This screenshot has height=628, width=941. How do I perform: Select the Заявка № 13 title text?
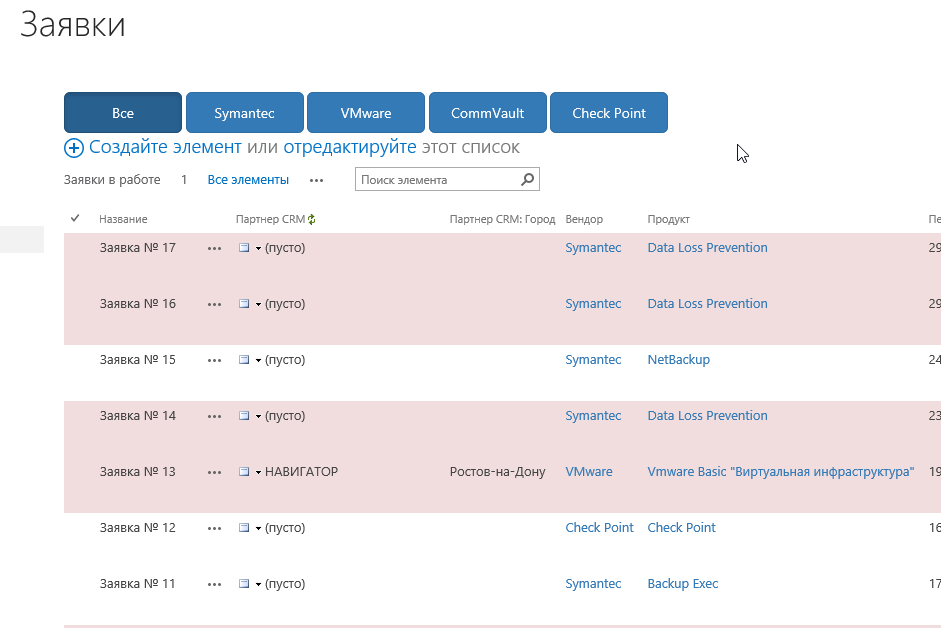(137, 472)
